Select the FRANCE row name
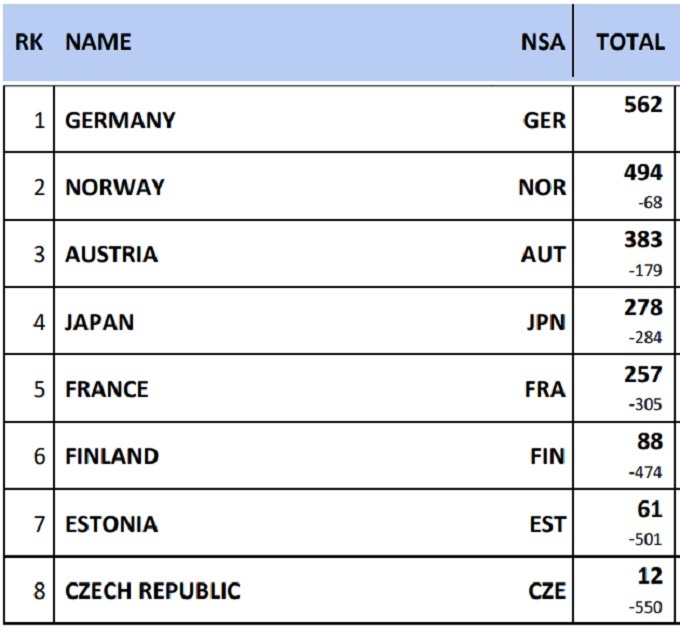The image size is (680, 631). pos(106,389)
